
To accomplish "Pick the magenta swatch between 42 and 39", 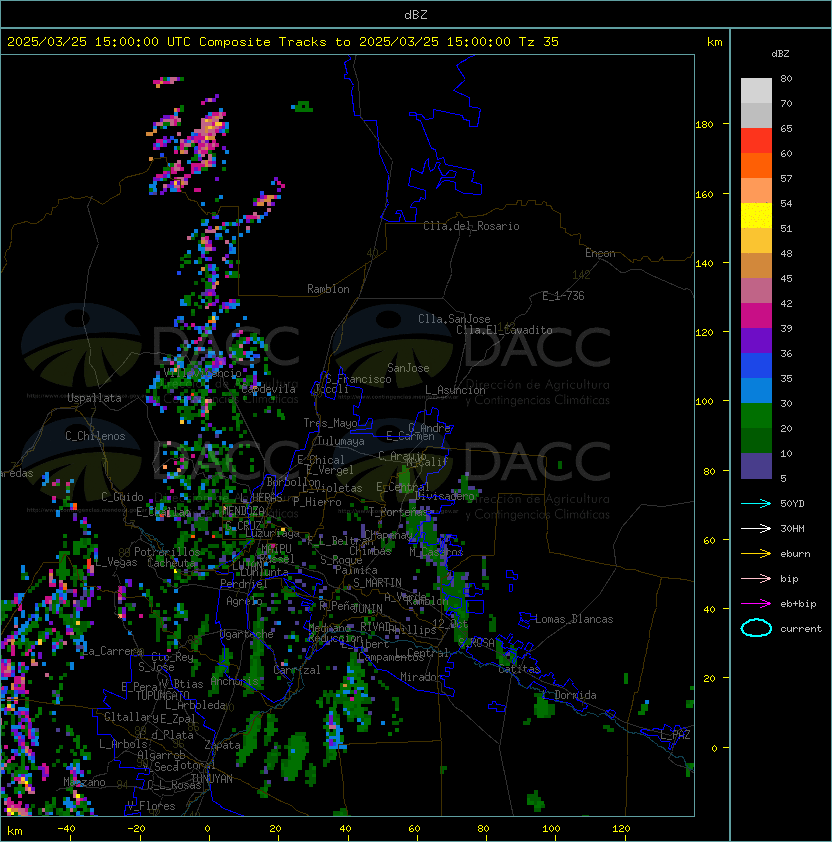I will pos(756,316).
